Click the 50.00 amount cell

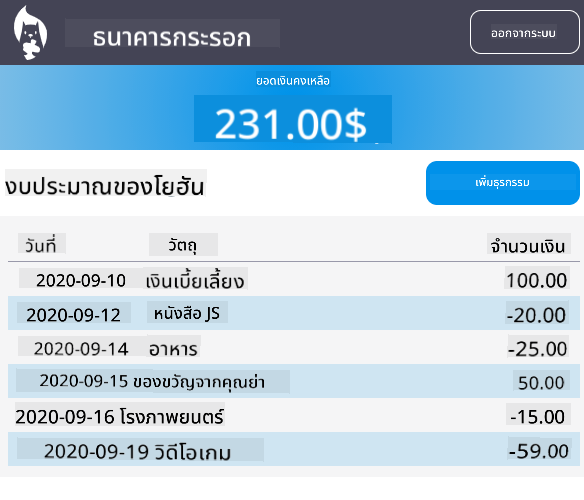541,383
